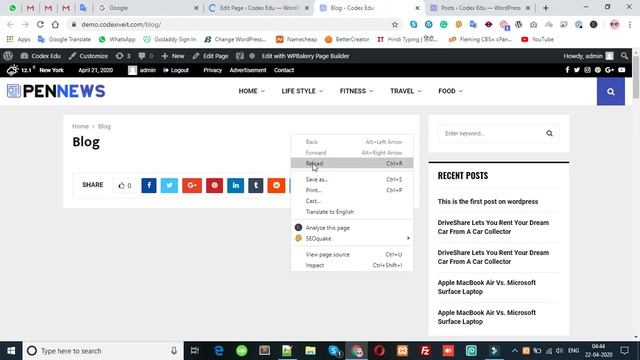This screenshot has height=360, width=640.
Task: Share post on LinkedIn button
Action: [x=236, y=185]
